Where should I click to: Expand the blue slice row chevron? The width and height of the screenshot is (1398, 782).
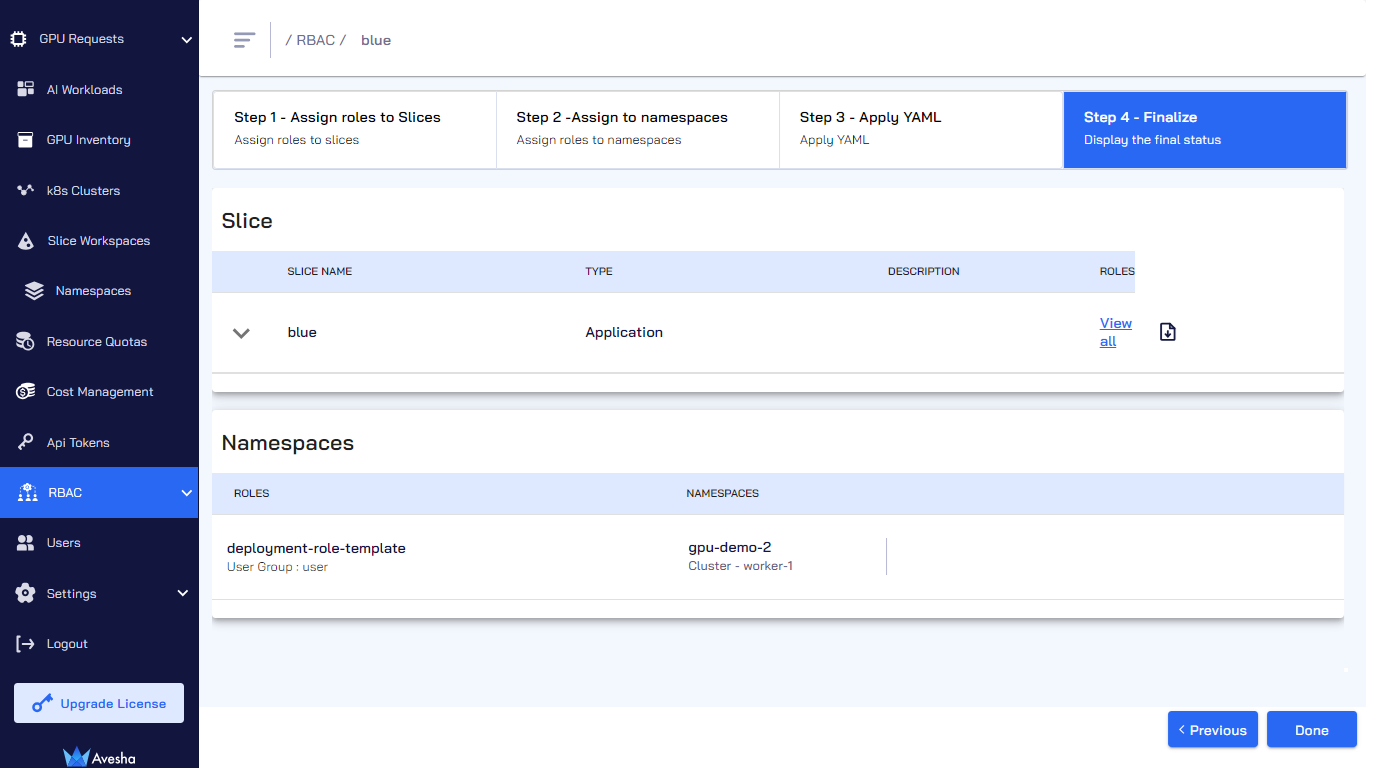pos(241,333)
